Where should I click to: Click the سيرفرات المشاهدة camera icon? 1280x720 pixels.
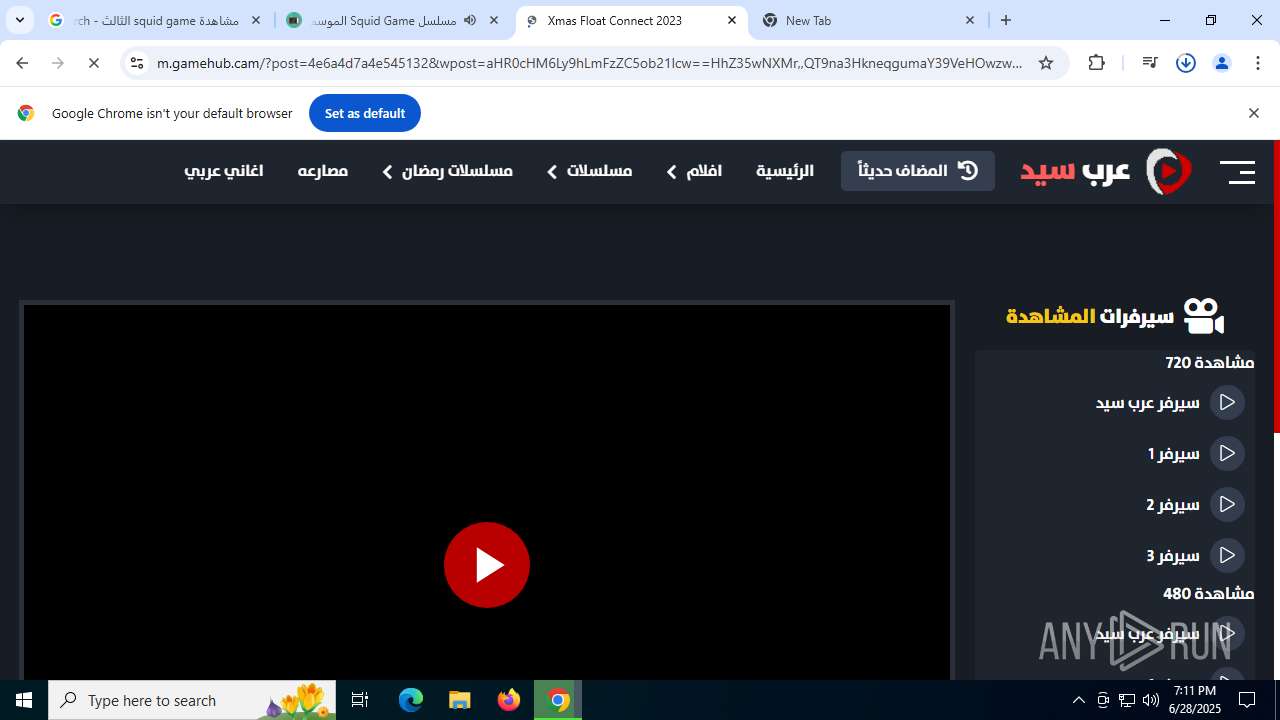(1203, 316)
